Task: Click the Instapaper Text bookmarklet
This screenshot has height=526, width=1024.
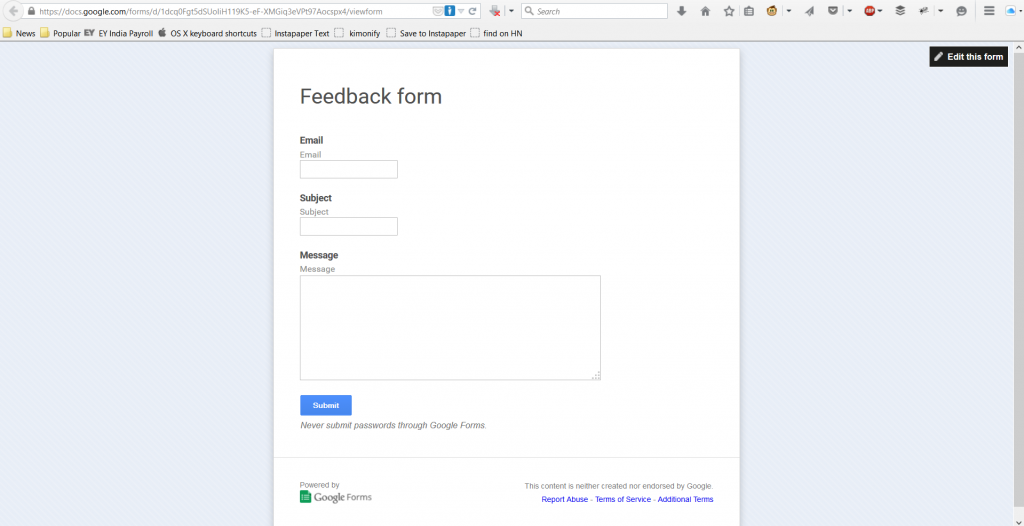Action: [295, 33]
